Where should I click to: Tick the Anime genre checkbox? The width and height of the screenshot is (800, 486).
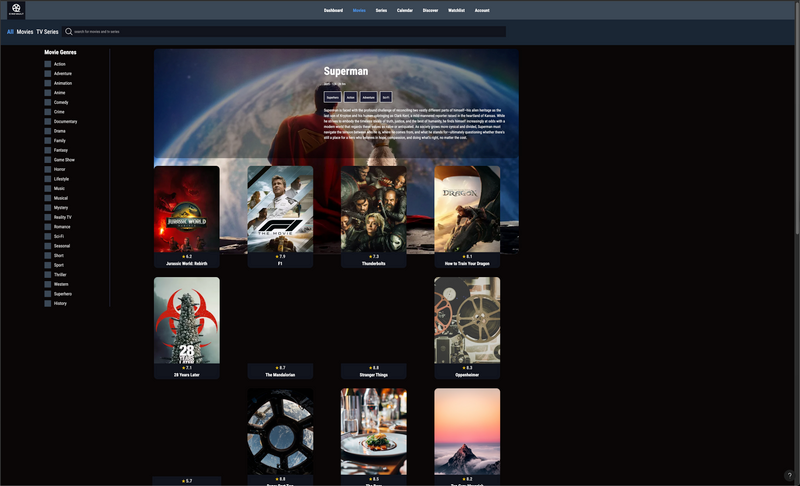click(x=47, y=93)
